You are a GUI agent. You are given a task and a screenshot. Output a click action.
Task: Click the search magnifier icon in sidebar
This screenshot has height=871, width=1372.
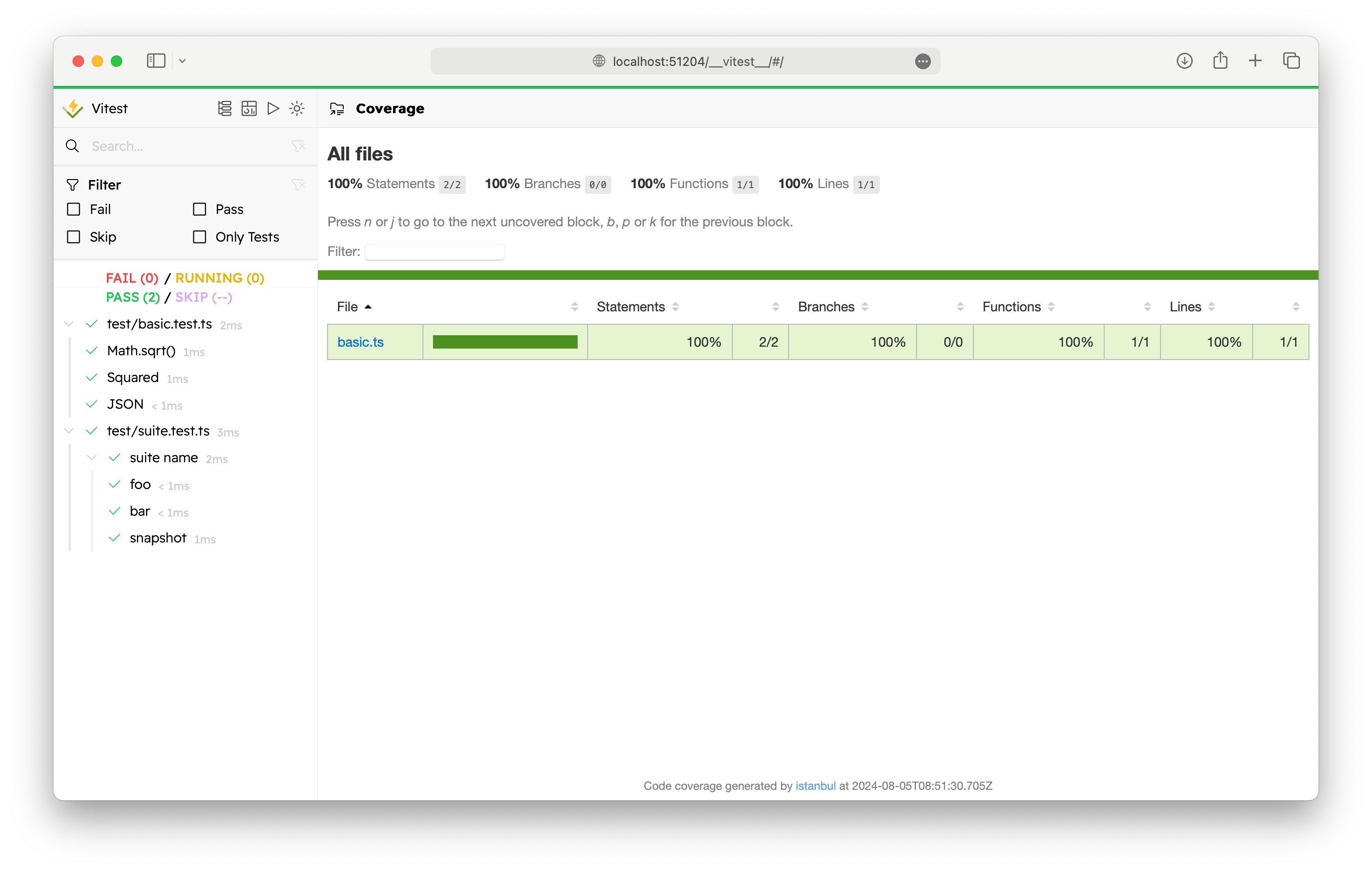(73, 146)
